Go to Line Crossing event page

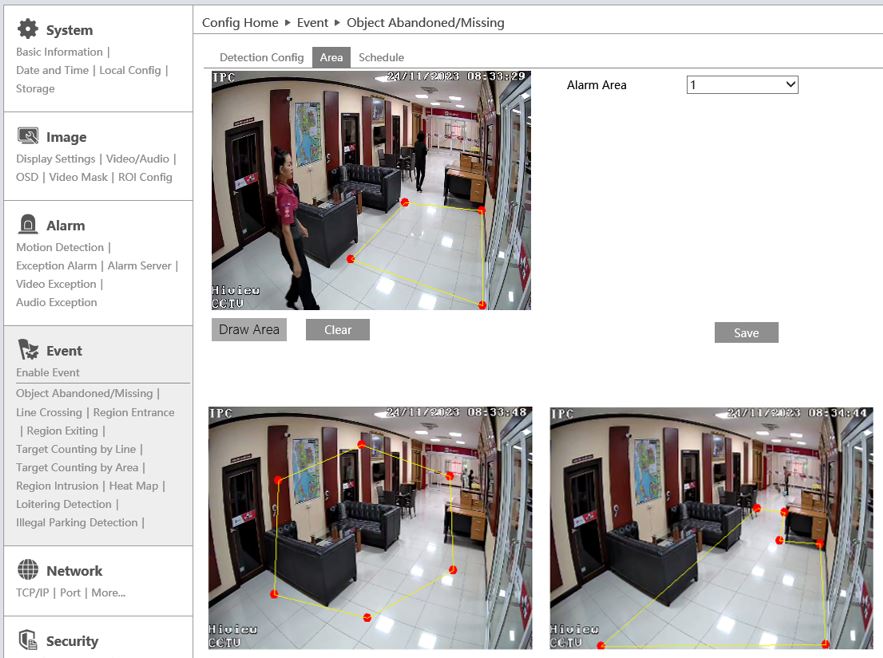tap(49, 412)
